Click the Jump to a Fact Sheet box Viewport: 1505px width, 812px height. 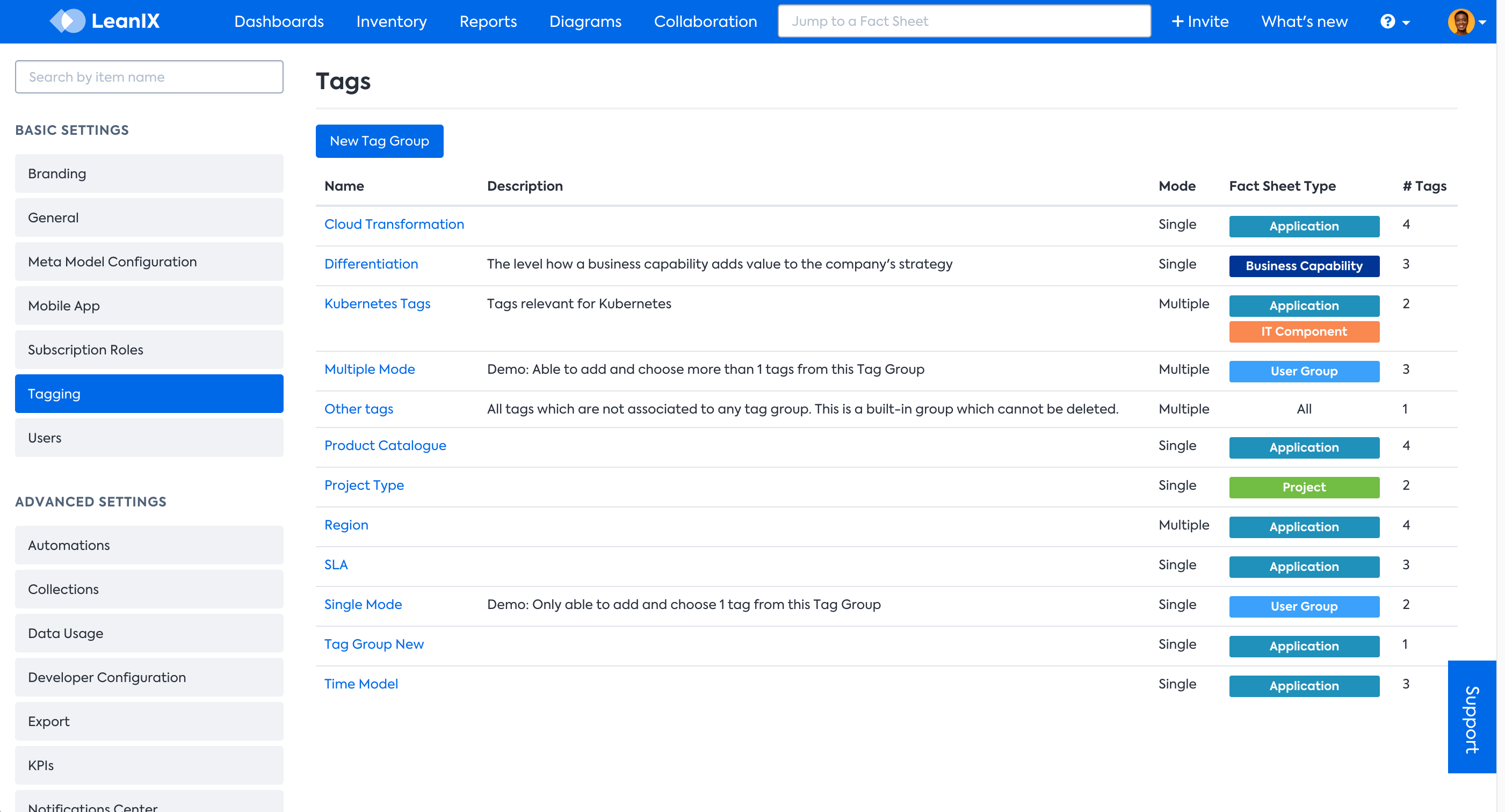click(x=964, y=21)
